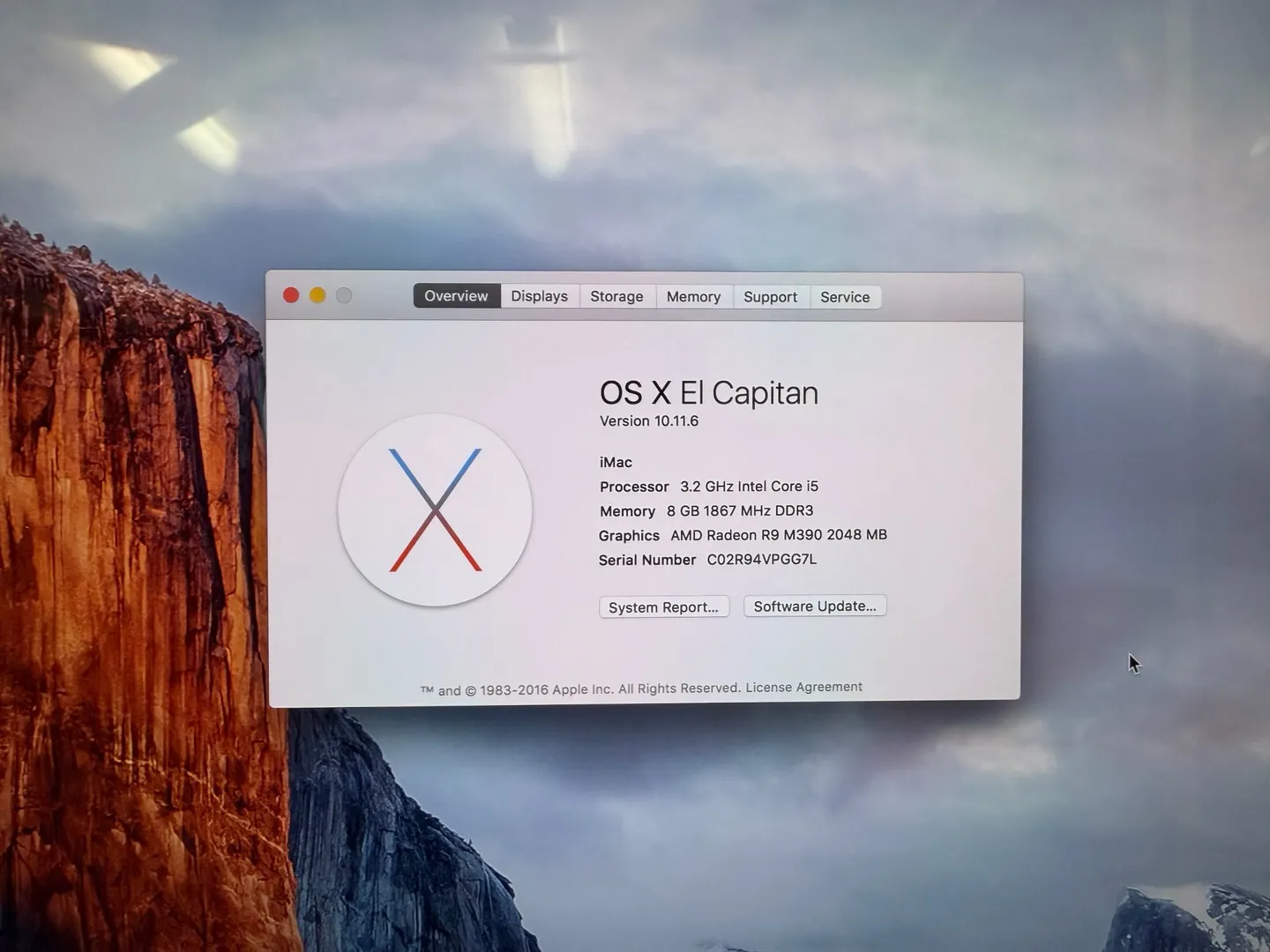Open System Report
Screen dimensions: 1270x952
[x=663, y=607]
